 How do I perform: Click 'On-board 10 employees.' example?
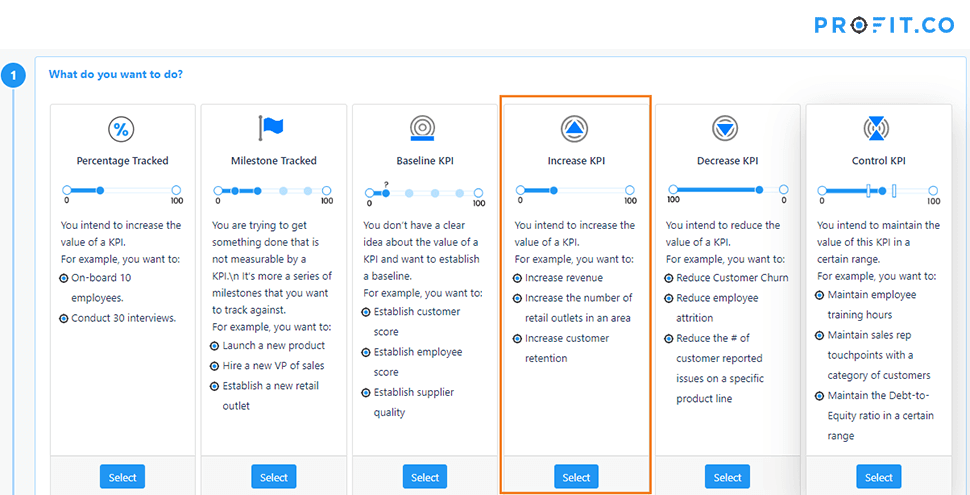pyautogui.click(x=101, y=288)
